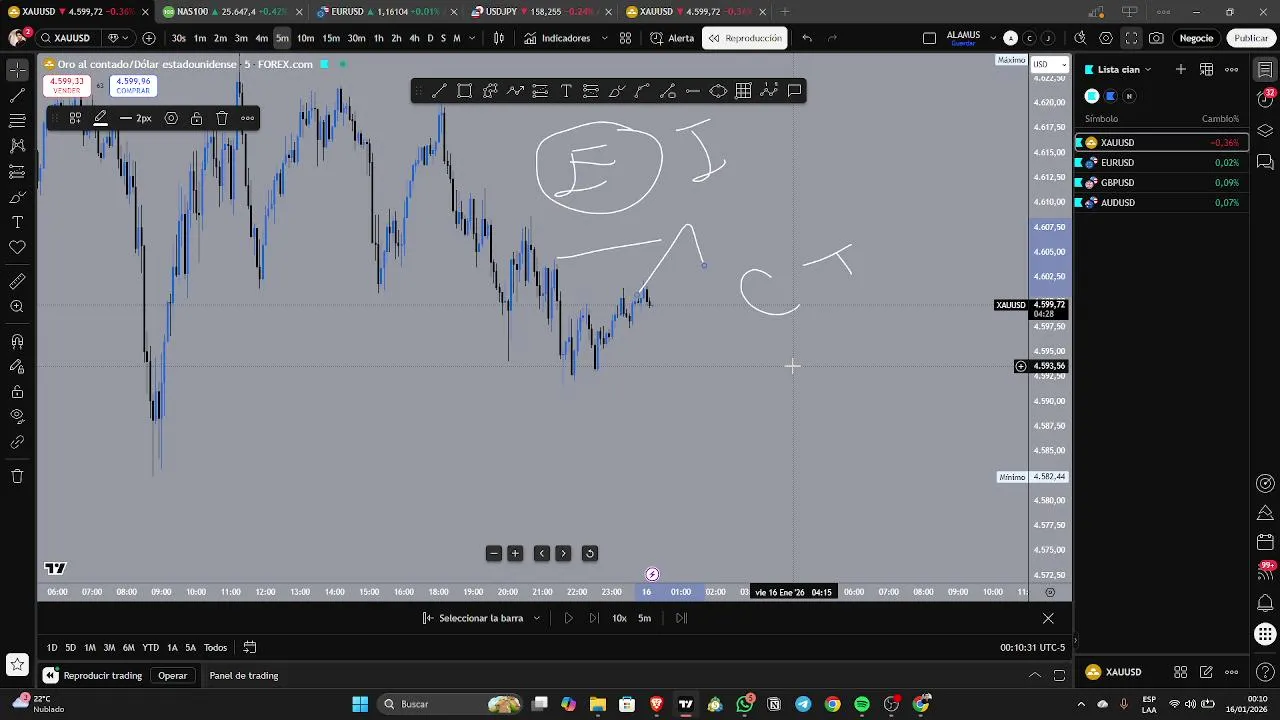The image size is (1280, 720).
Task: Open the Indicadores panel
Action: [556, 38]
